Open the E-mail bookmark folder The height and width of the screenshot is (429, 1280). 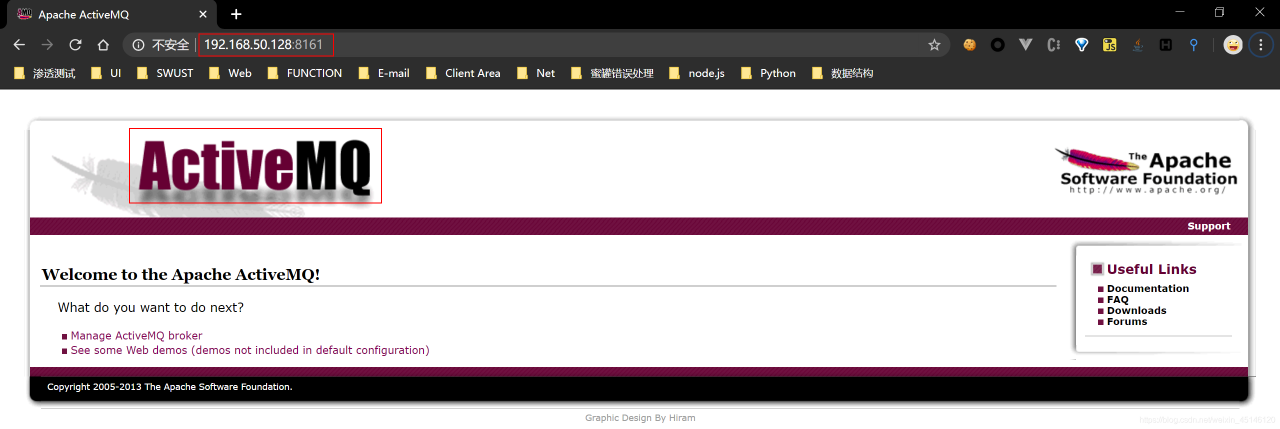[384, 73]
